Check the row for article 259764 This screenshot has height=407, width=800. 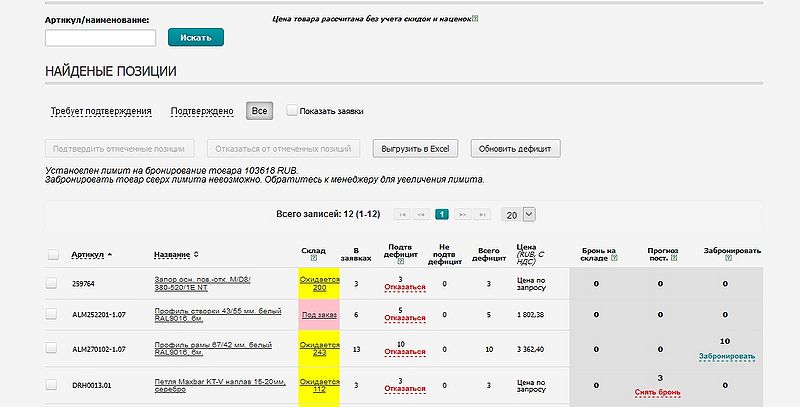[52, 284]
